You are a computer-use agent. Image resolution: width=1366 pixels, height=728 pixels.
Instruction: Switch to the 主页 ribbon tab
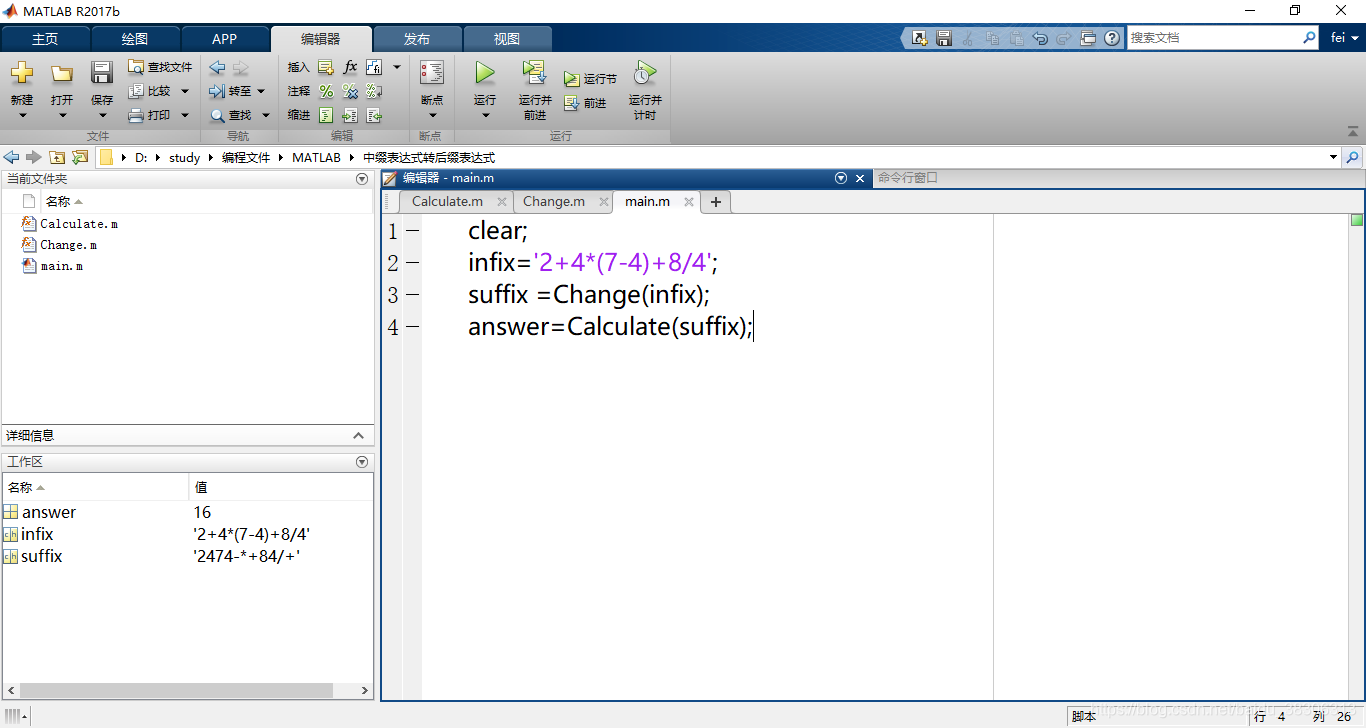click(x=45, y=39)
